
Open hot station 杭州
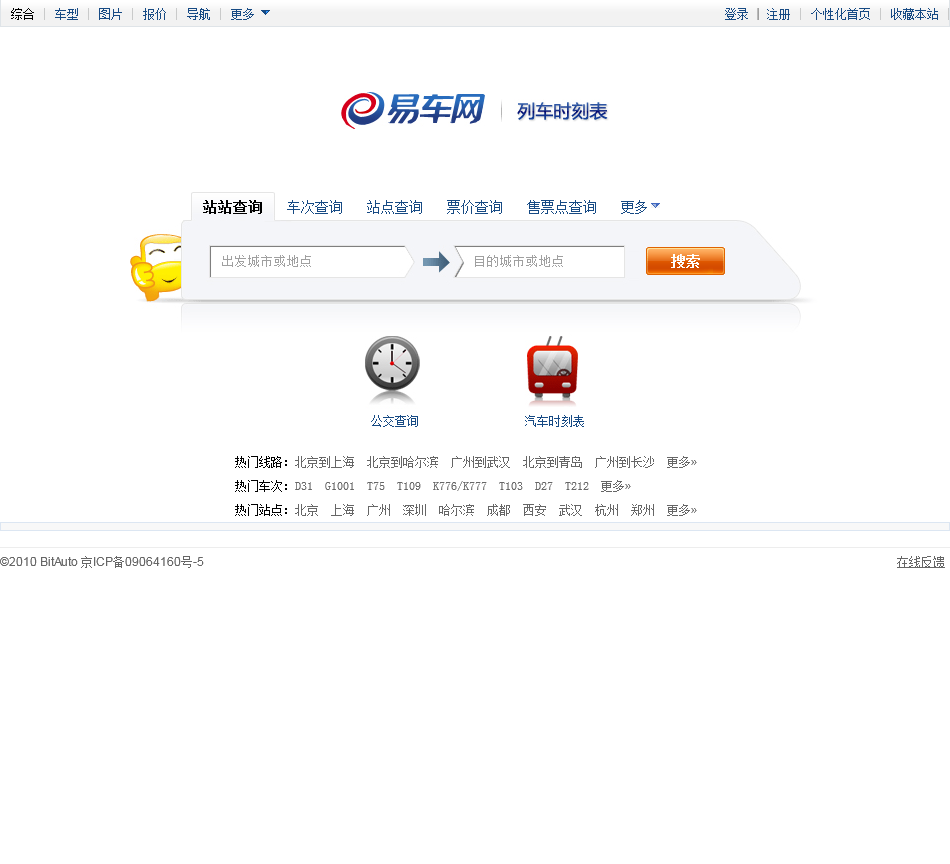coord(606,510)
